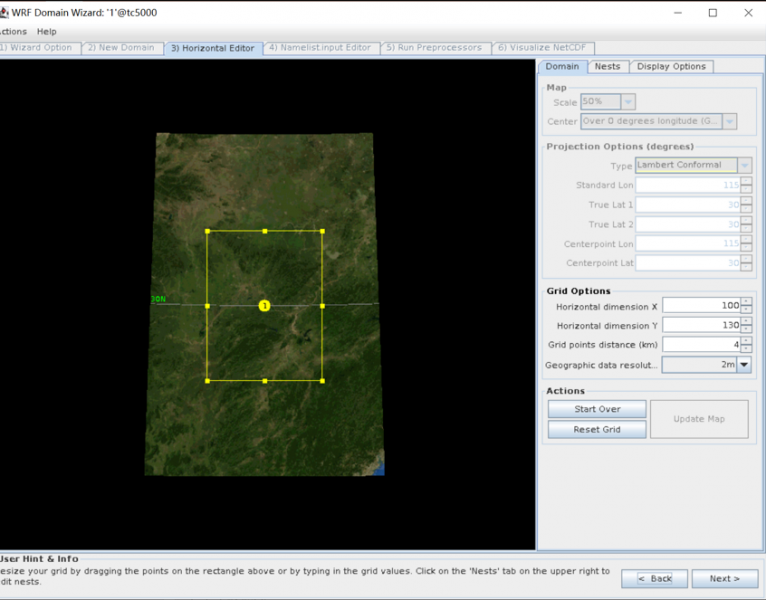Click the WRF Domain Wizard title bar icon
Screen dimensions: 766x600
[4, 13]
